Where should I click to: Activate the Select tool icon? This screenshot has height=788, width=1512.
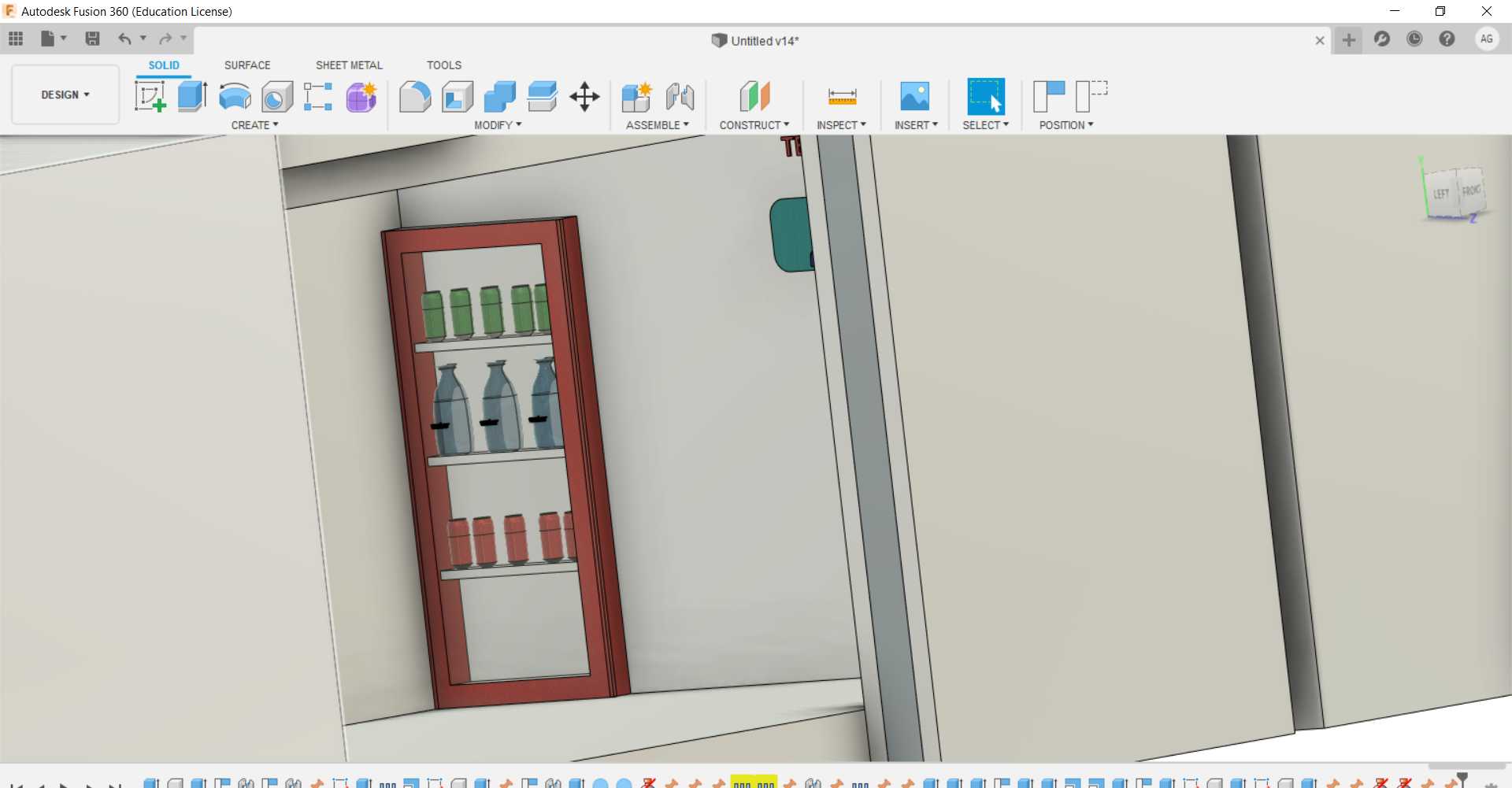(985, 97)
